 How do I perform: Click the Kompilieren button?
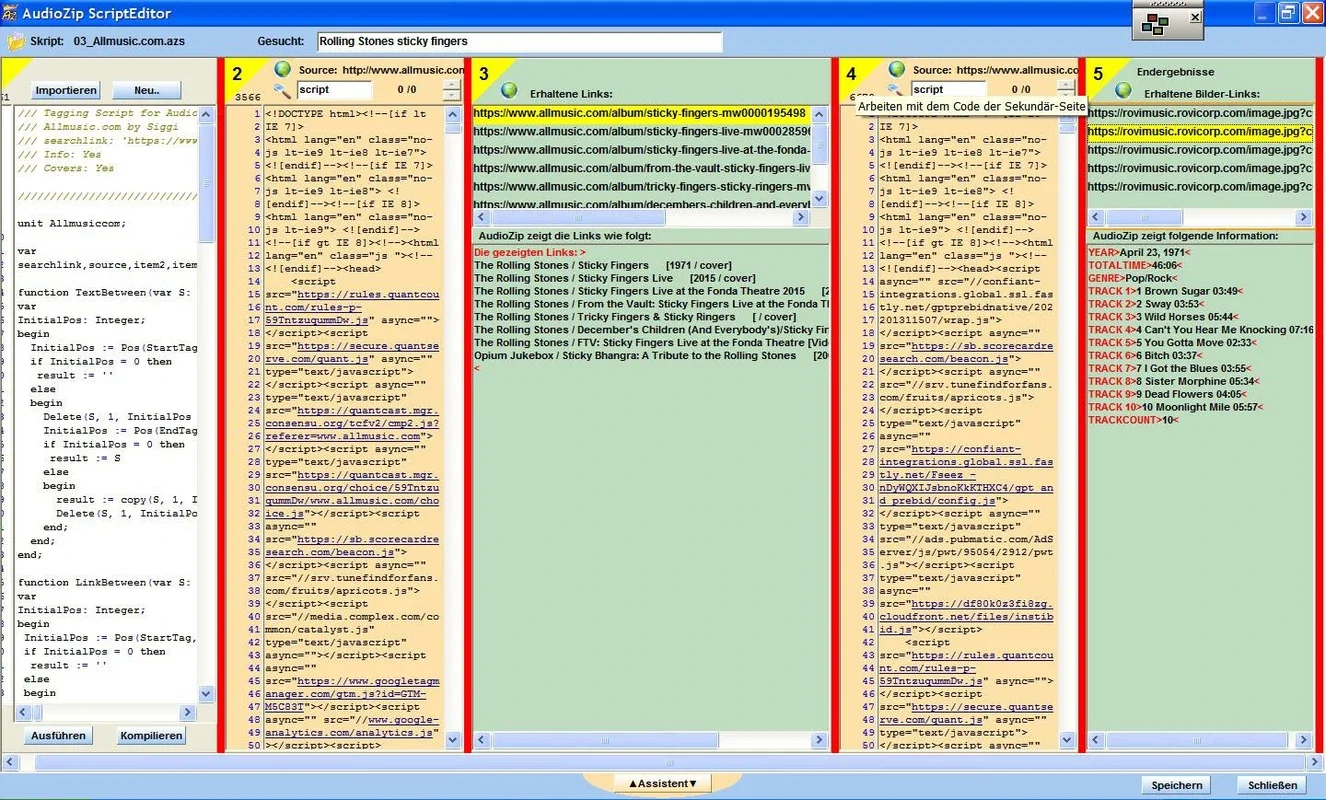click(151, 735)
